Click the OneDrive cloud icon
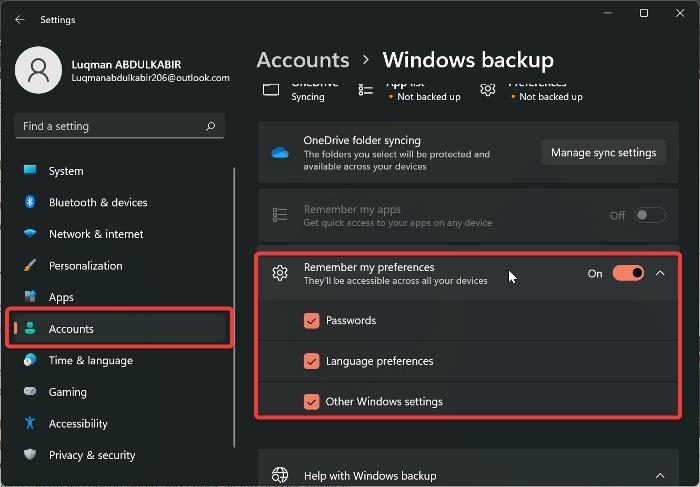 (280, 153)
